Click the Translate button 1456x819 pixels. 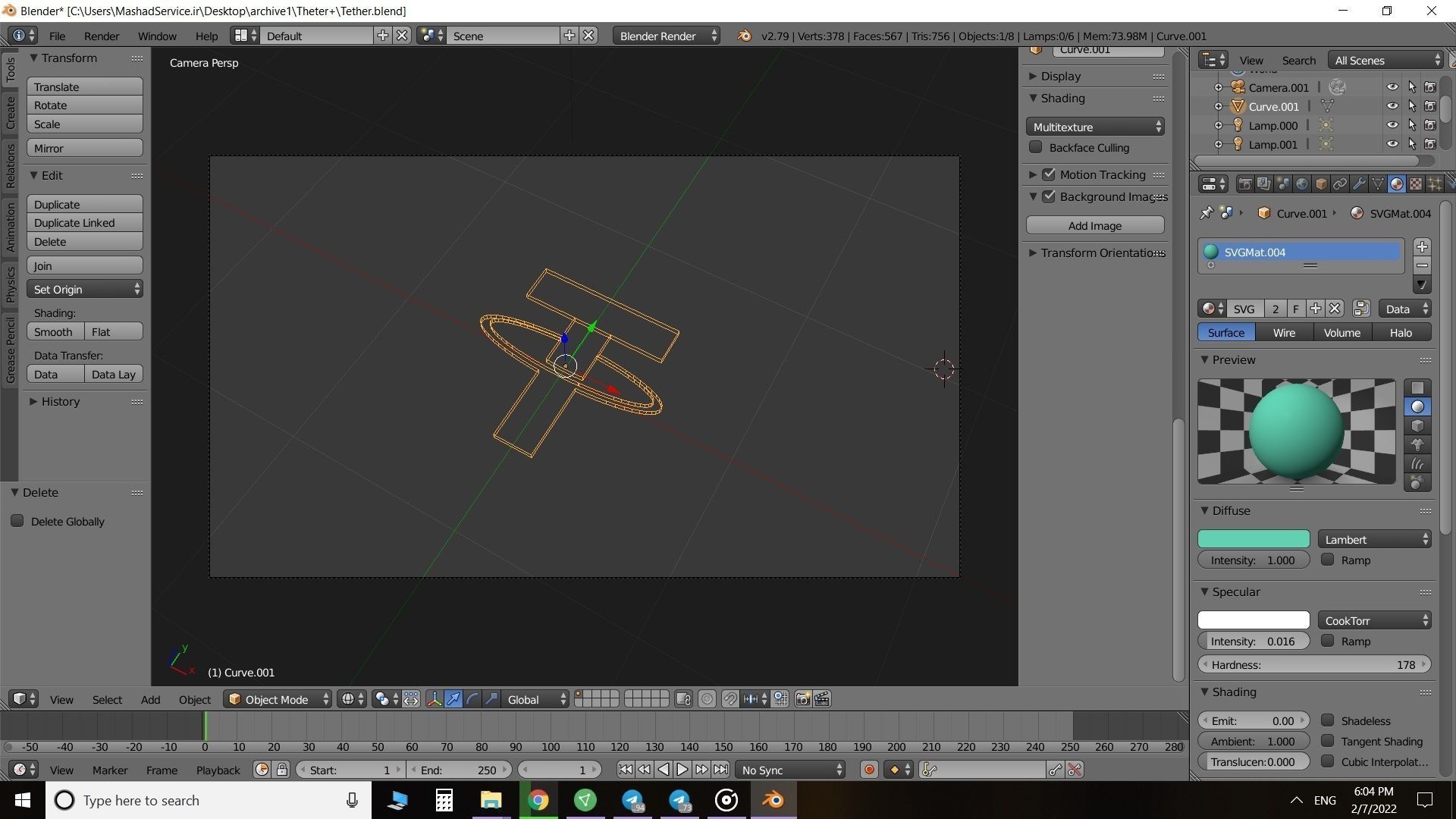85,86
